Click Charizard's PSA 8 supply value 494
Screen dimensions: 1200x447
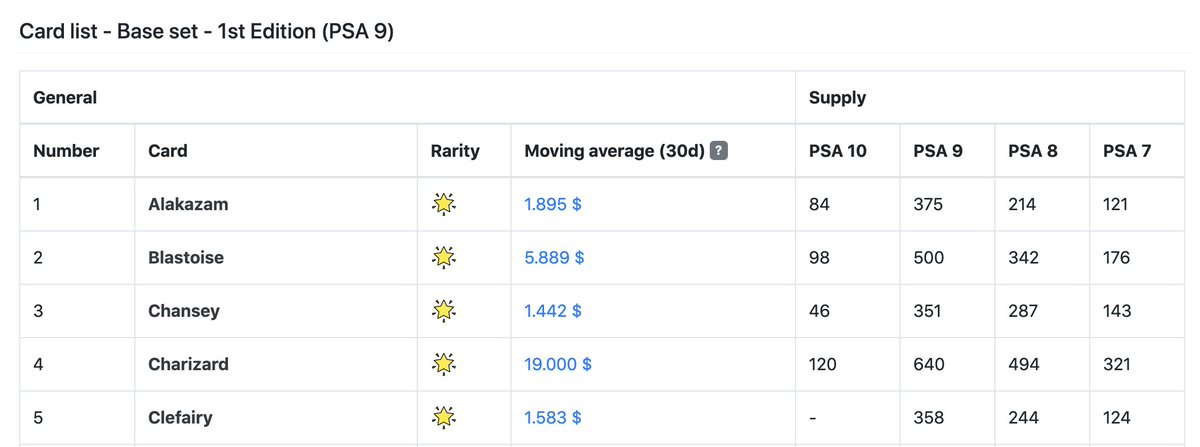1024,364
